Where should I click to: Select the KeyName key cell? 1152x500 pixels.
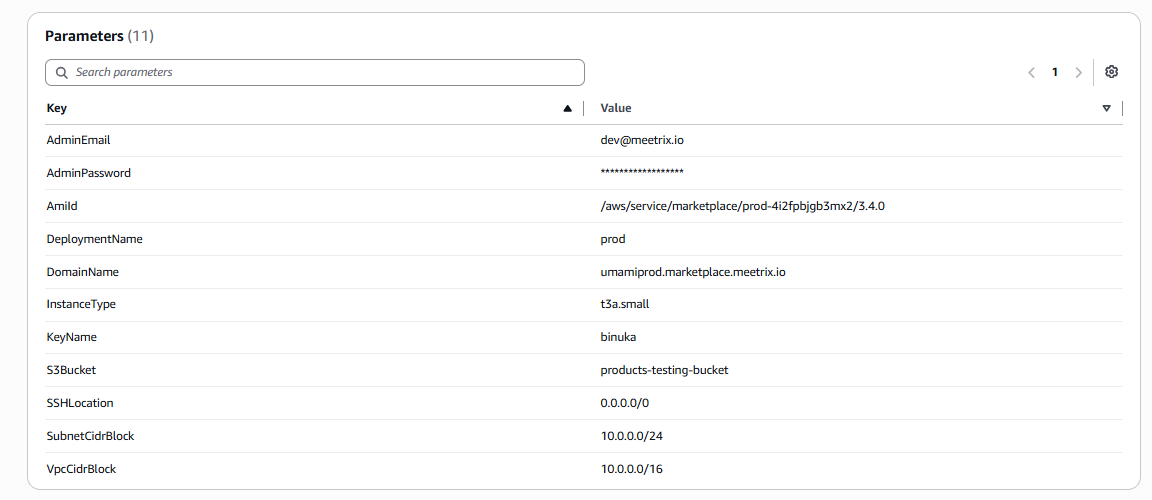[x=72, y=337]
